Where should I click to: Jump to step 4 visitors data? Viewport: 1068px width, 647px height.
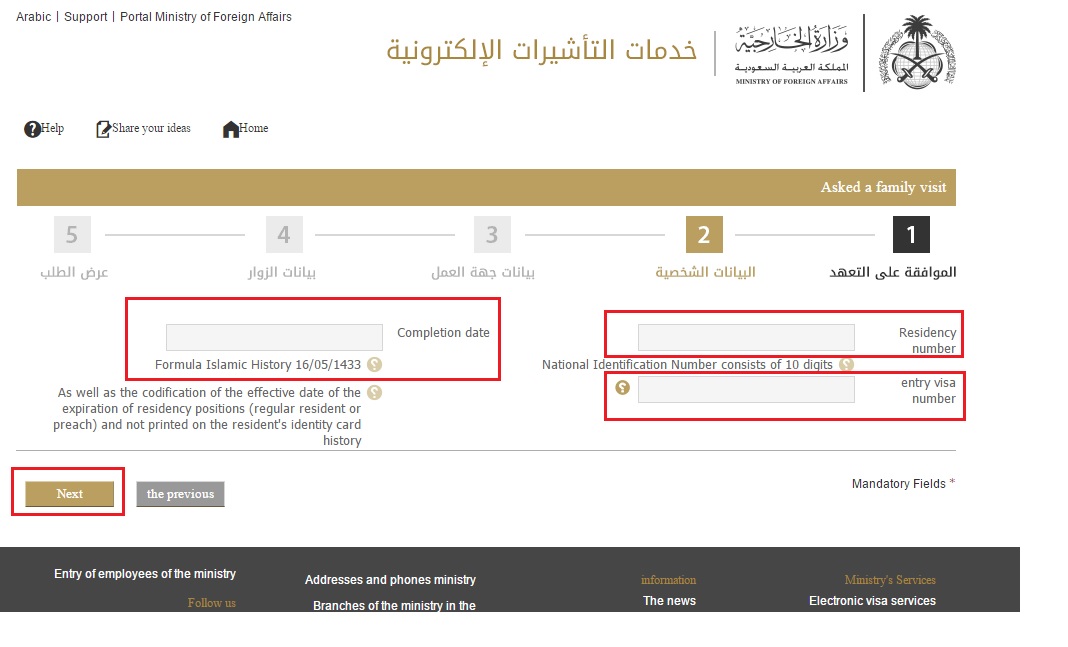point(284,235)
